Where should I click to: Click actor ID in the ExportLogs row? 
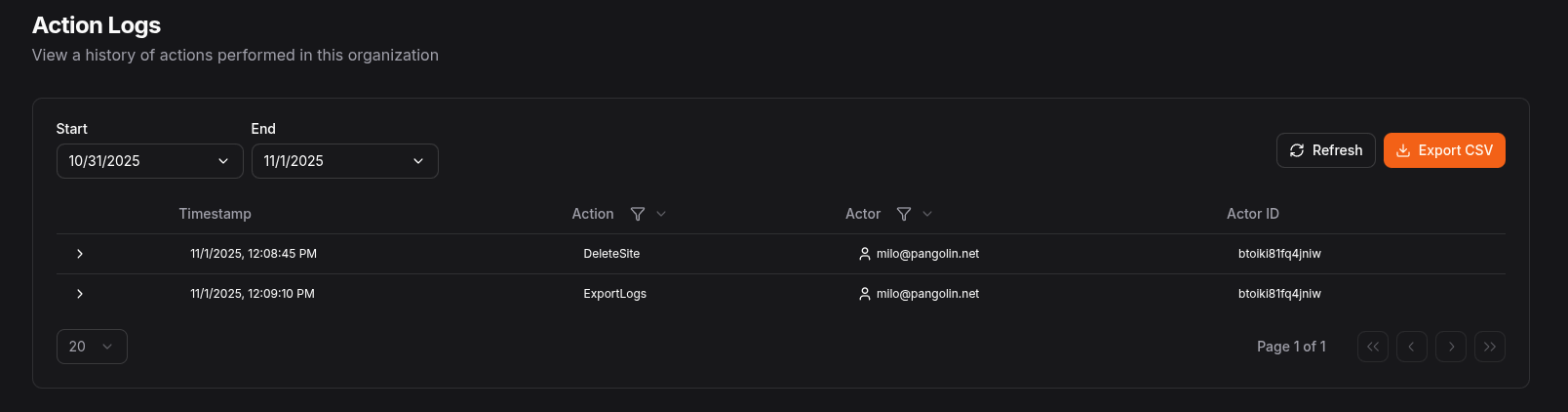tap(1279, 294)
